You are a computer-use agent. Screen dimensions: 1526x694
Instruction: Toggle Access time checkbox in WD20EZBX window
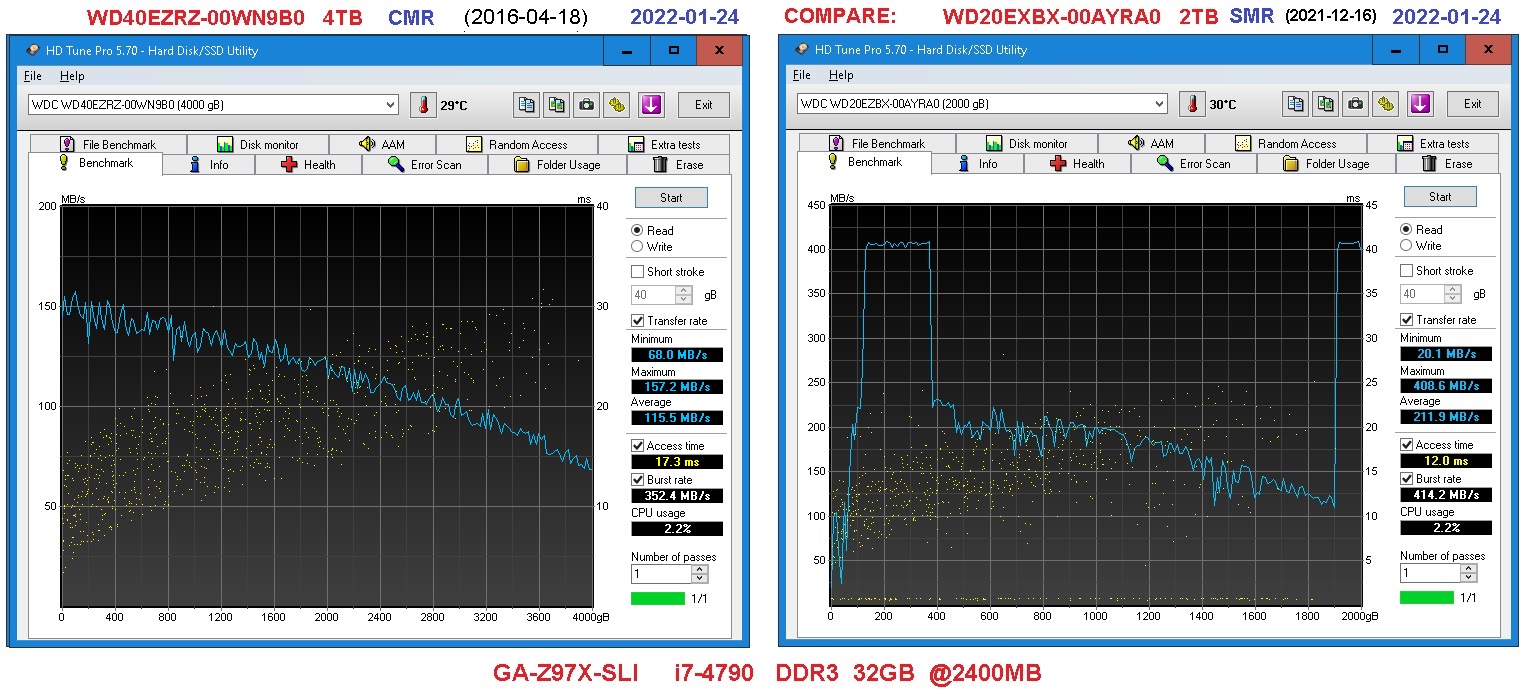tap(1406, 445)
